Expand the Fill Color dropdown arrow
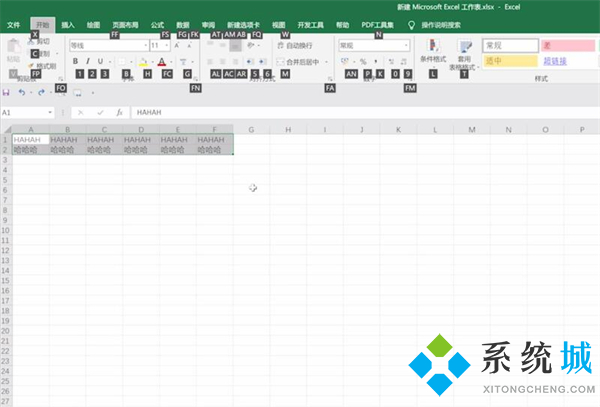600x407 pixels. click(152, 62)
